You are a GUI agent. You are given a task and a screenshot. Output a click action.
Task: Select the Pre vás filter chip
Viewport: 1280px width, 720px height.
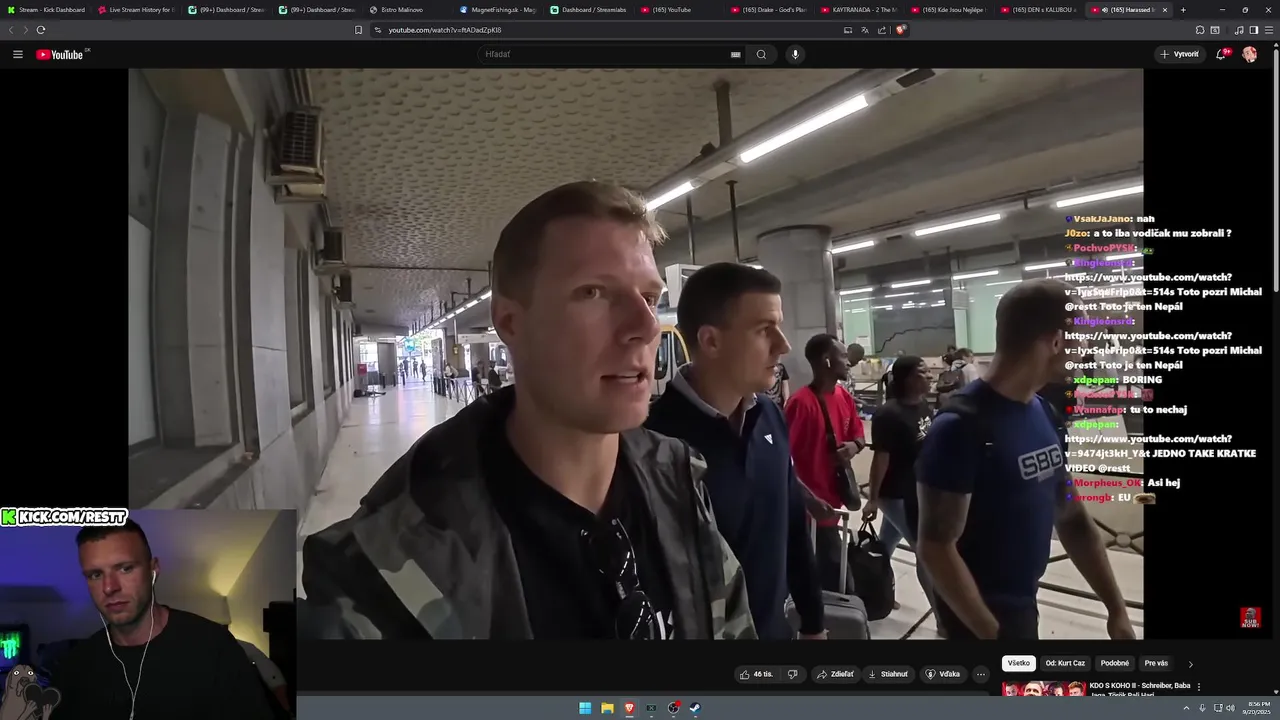click(1156, 663)
